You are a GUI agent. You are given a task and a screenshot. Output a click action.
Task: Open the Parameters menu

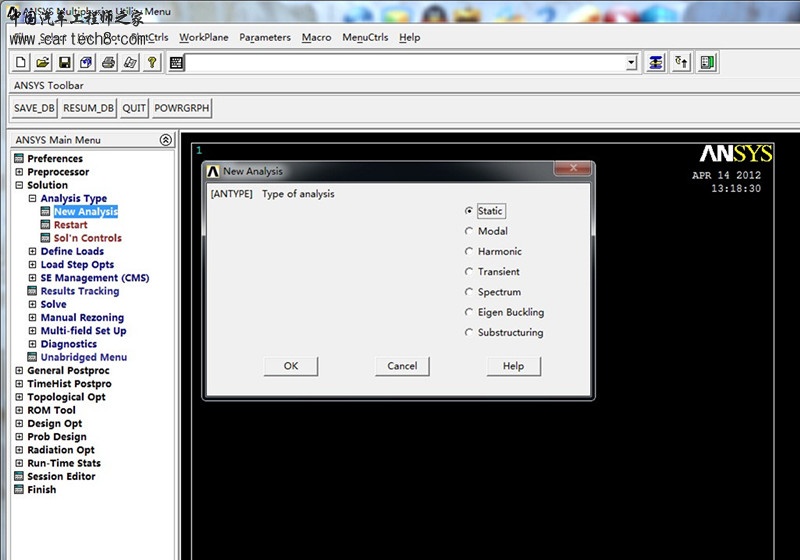[265, 38]
